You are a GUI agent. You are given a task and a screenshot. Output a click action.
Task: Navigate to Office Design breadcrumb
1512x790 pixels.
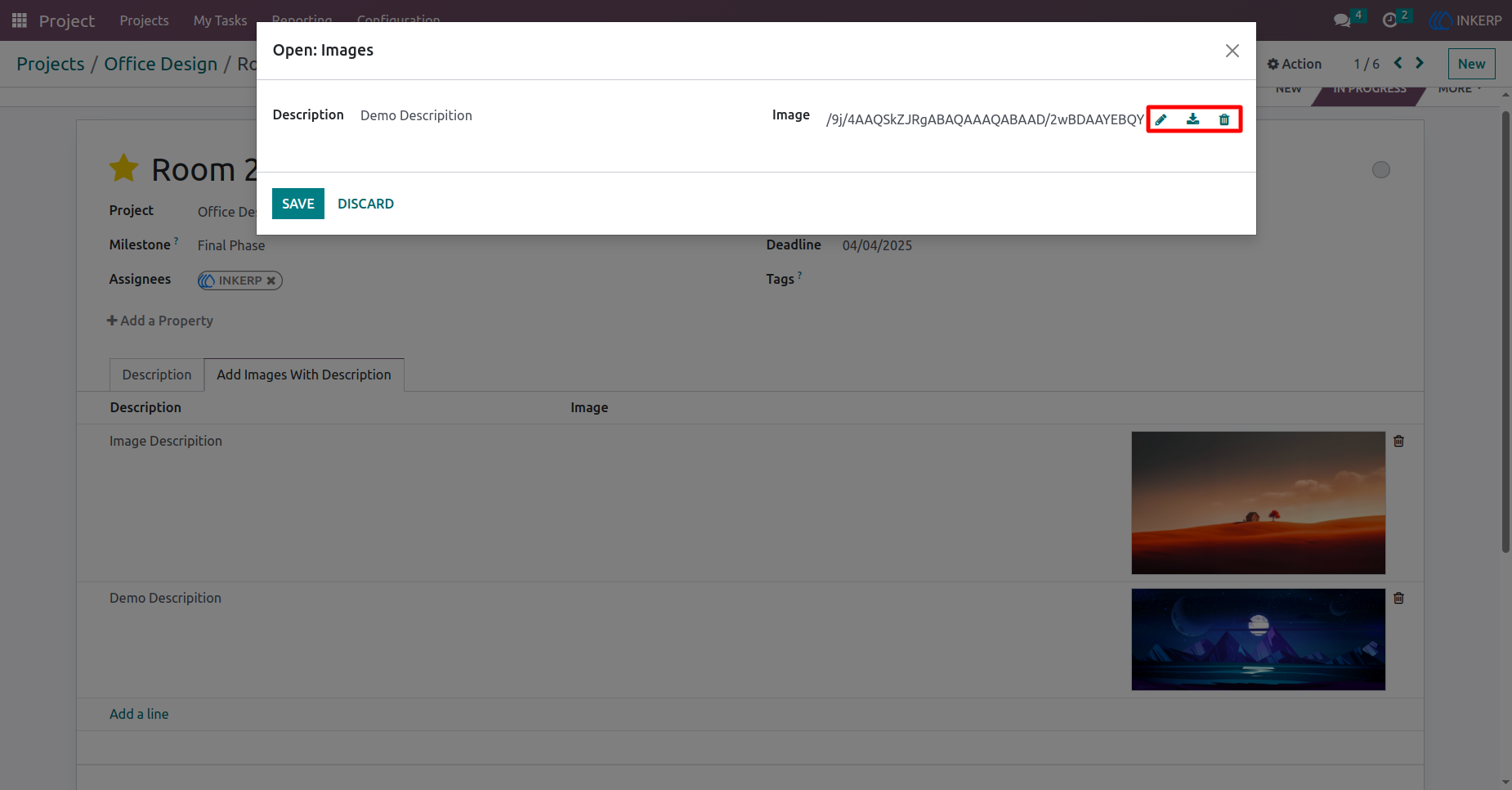161,64
